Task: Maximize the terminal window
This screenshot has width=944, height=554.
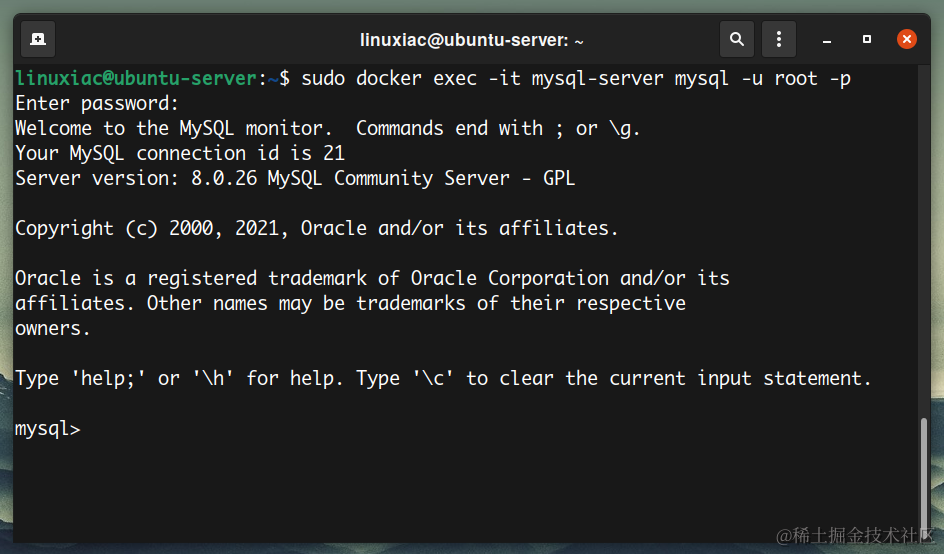Action: tap(866, 39)
